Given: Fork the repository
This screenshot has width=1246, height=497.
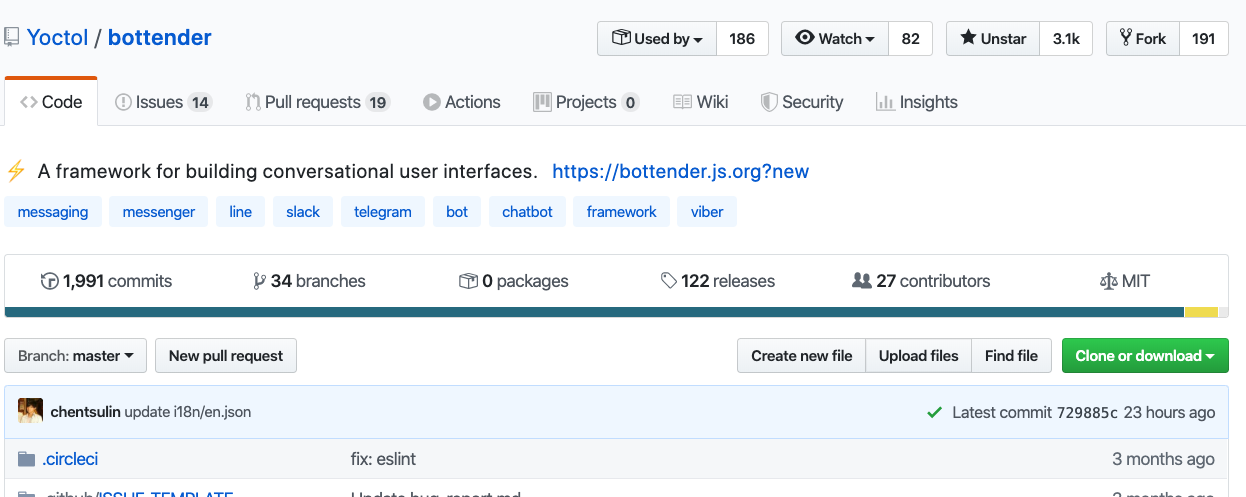Looking at the screenshot, I should tap(1143, 39).
